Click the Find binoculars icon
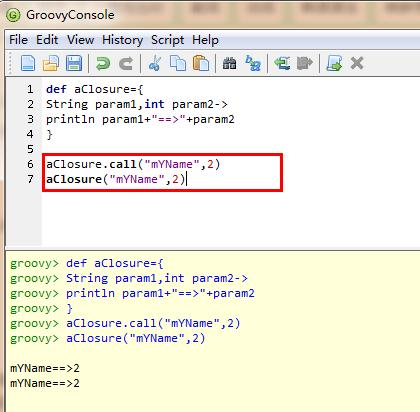The image size is (420, 412). click(x=229, y=63)
